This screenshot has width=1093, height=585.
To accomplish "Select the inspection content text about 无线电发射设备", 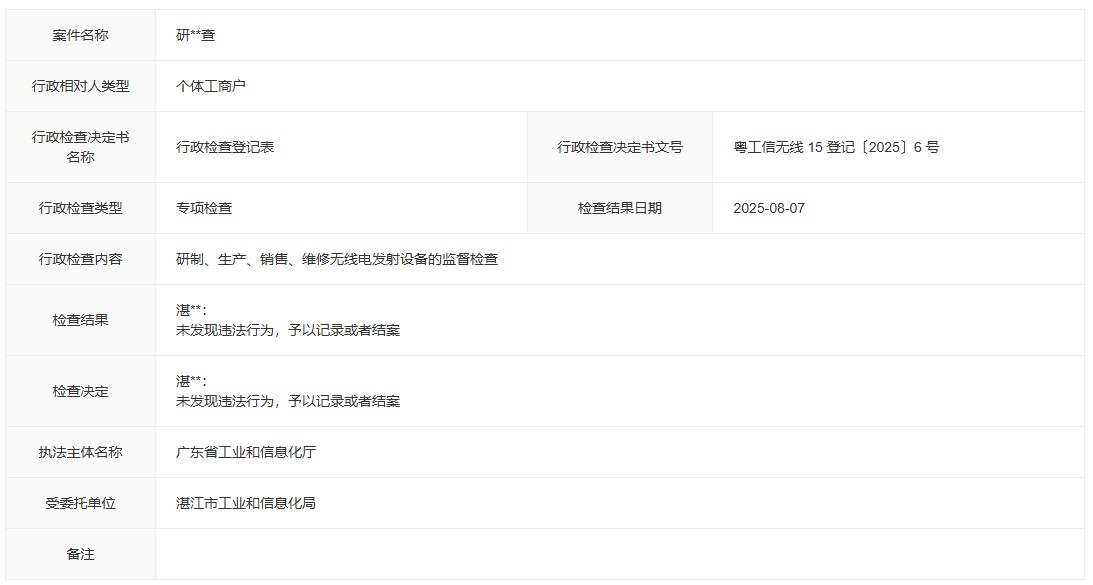I will pyautogui.click(x=337, y=259).
